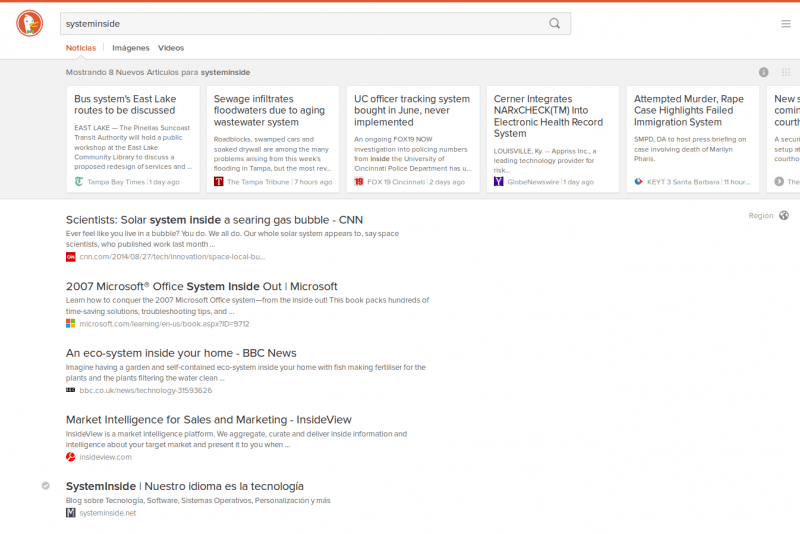800x534 pixels.
Task: Click the bbc.co.uk/news/technology URL text
Action: coord(145,391)
